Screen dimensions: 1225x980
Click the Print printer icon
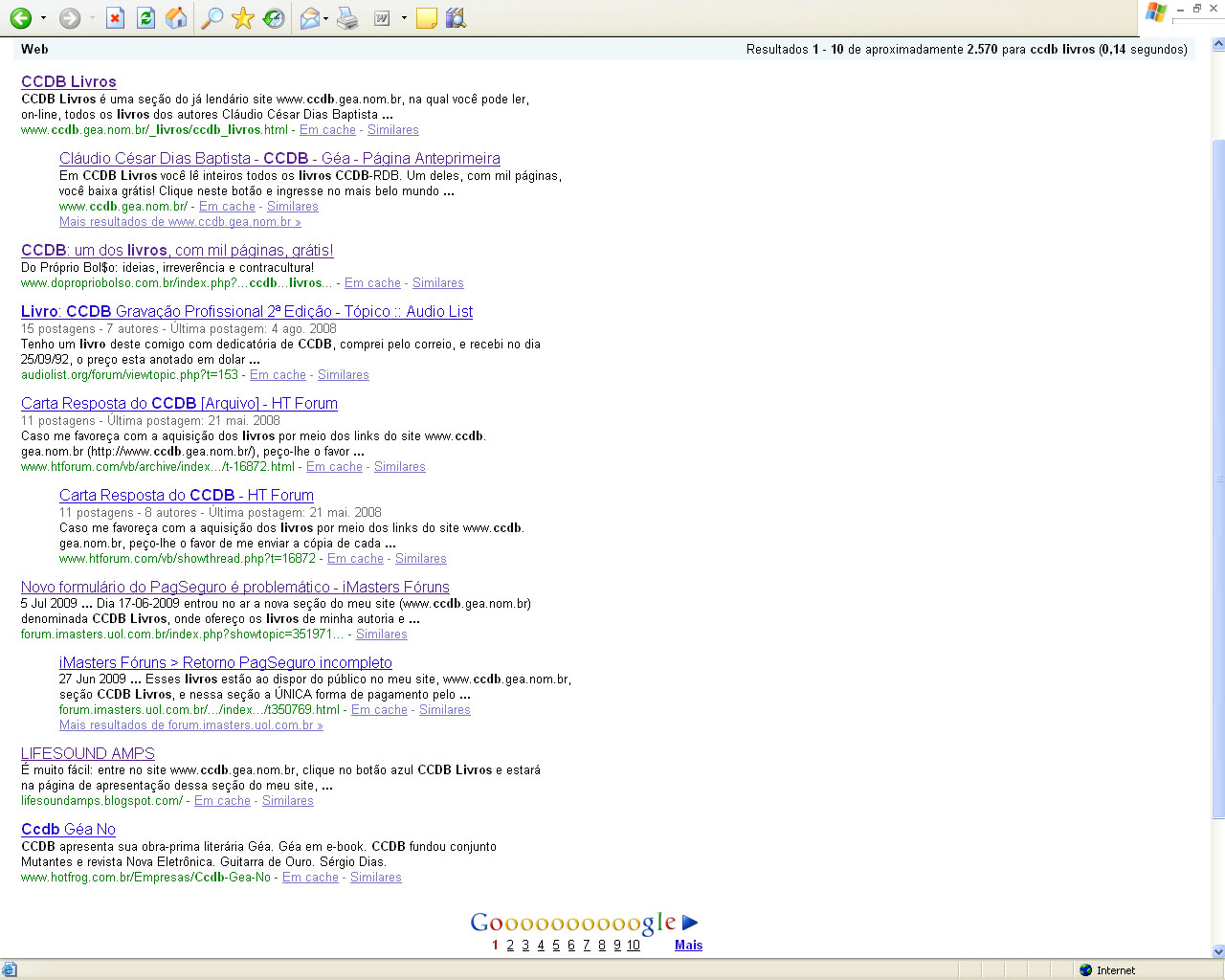coord(347,18)
